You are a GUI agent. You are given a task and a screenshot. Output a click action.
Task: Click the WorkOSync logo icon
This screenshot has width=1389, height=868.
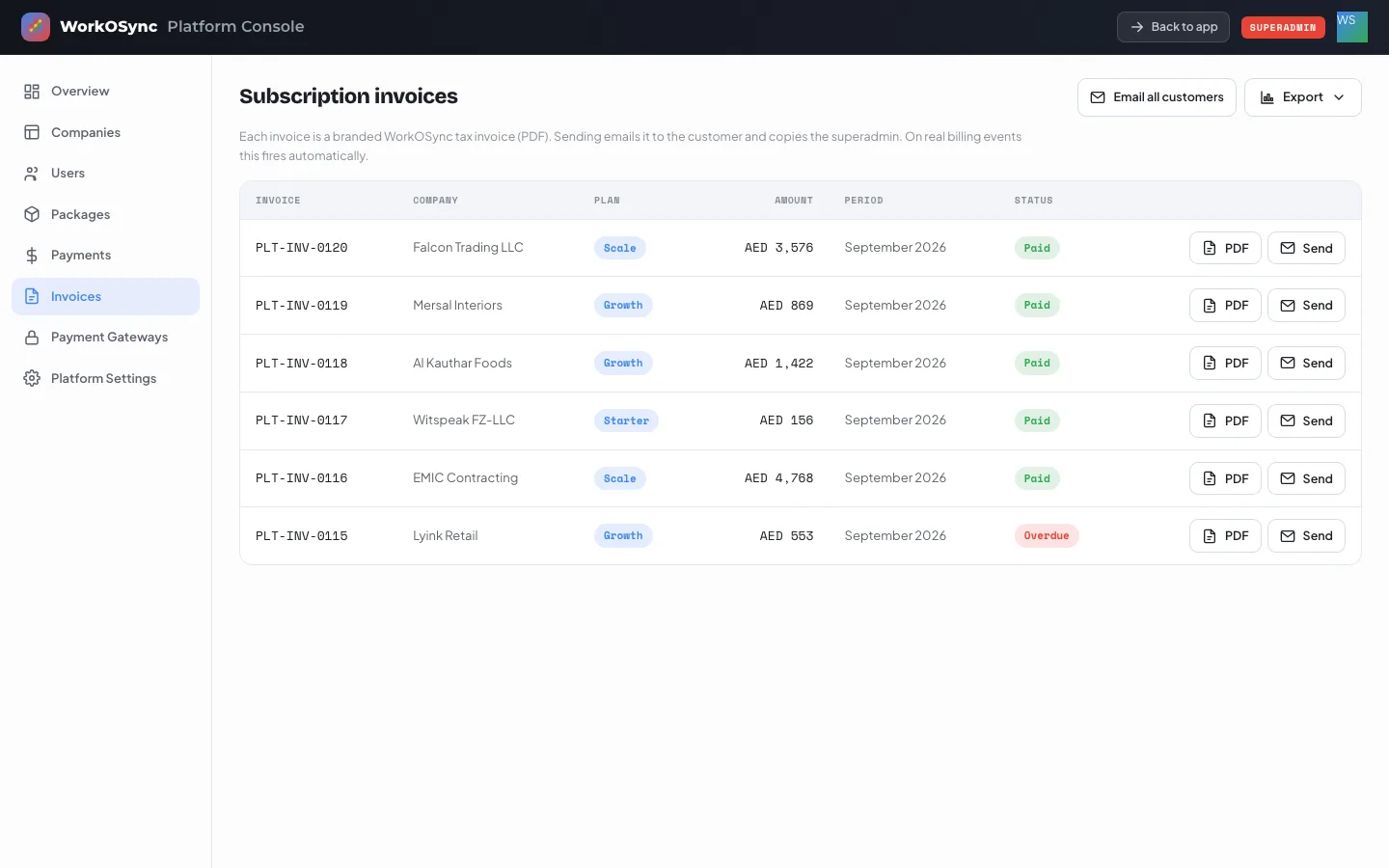(x=36, y=27)
